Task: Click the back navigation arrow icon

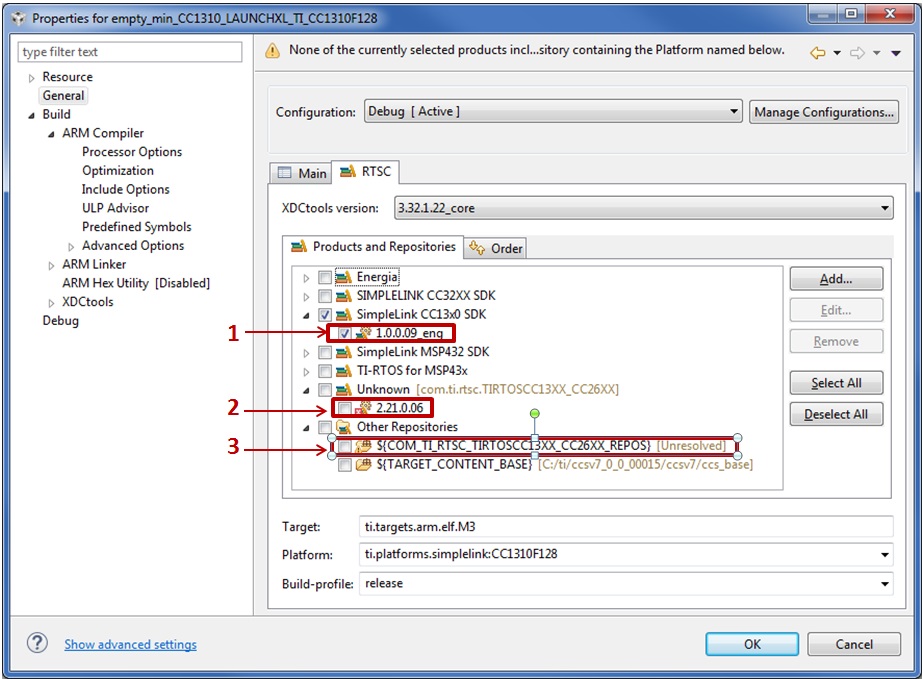Action: tap(817, 53)
